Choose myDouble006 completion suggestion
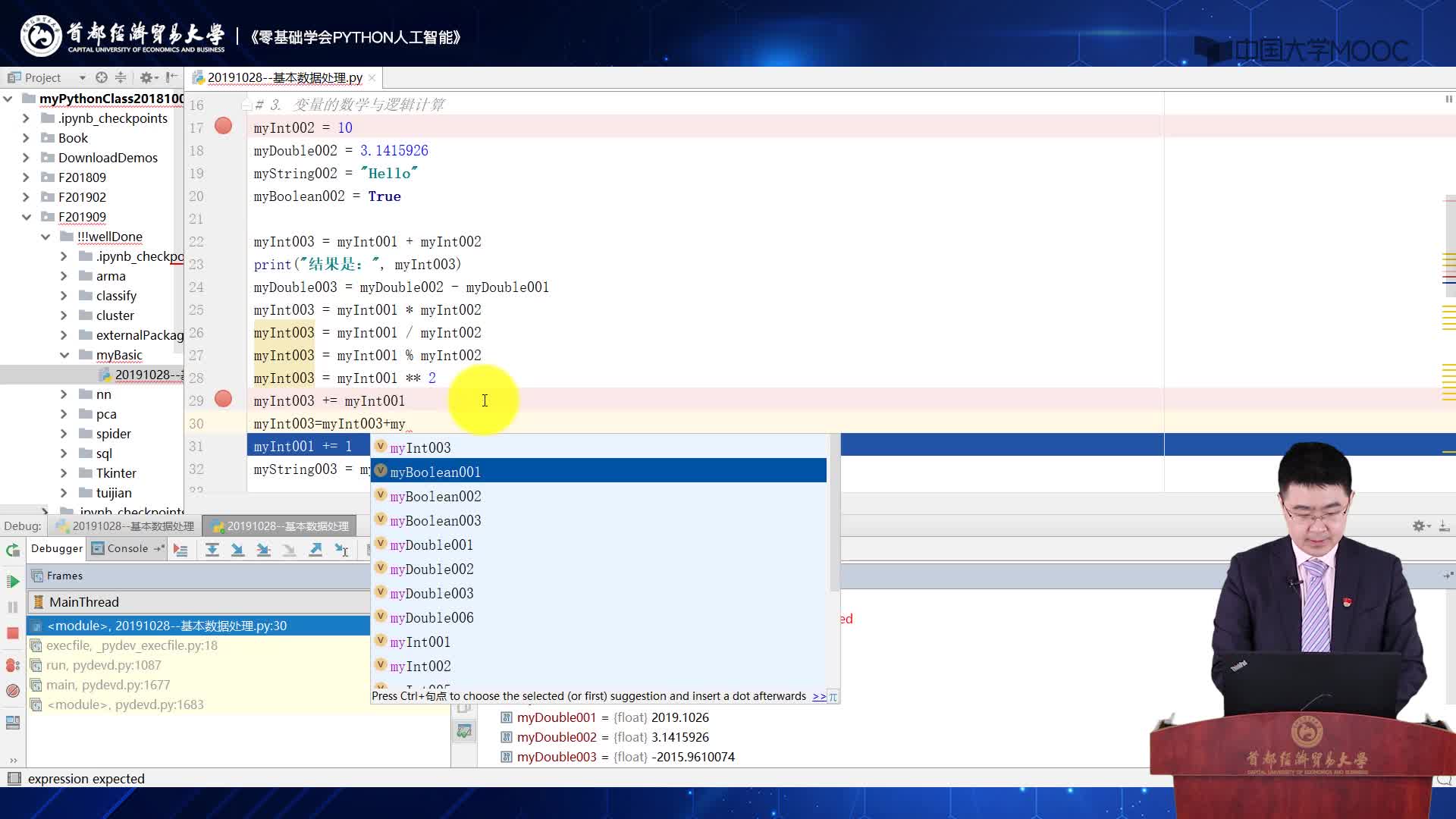The width and height of the screenshot is (1456, 819). tap(599, 617)
